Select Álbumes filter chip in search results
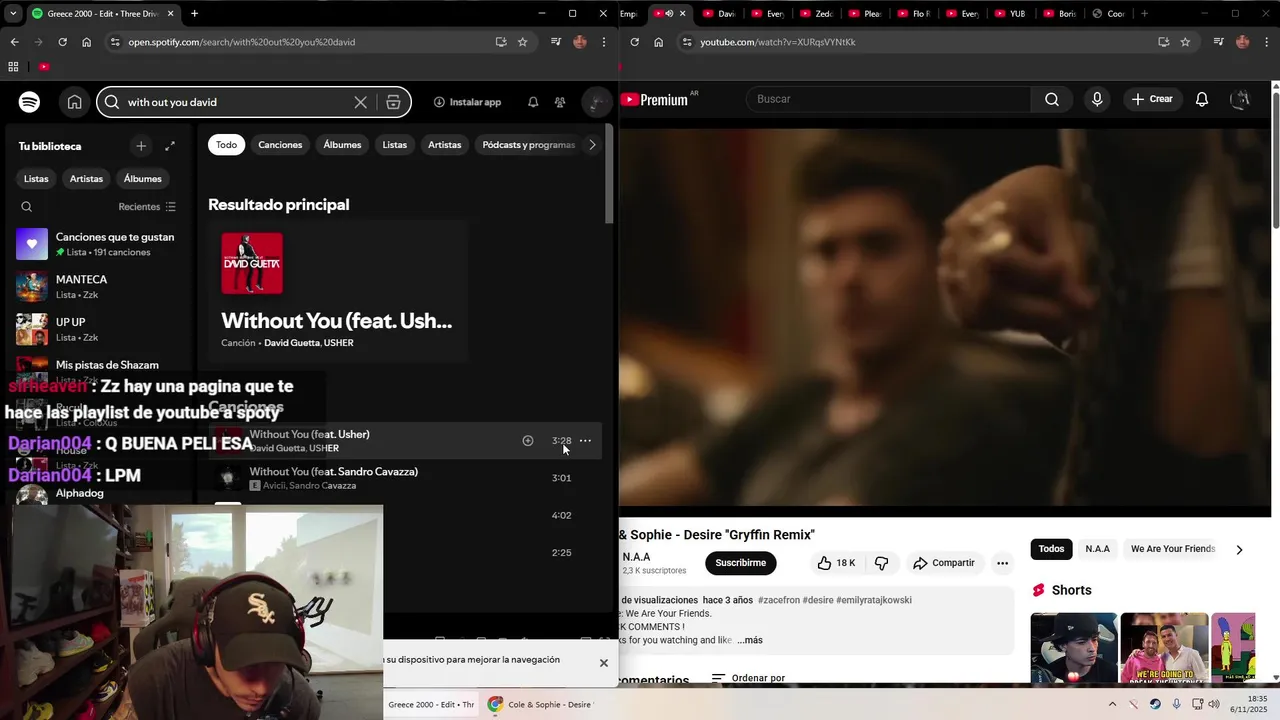The width and height of the screenshot is (1280, 720). tap(342, 145)
